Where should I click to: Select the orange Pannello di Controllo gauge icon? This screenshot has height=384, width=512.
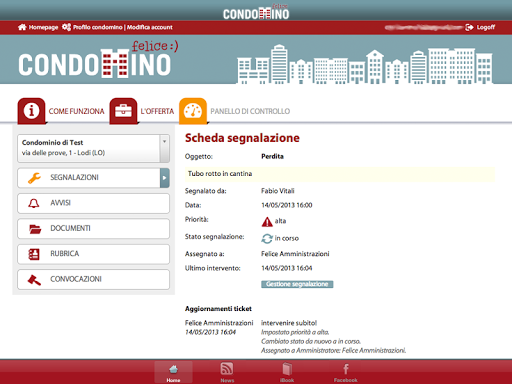(193, 111)
